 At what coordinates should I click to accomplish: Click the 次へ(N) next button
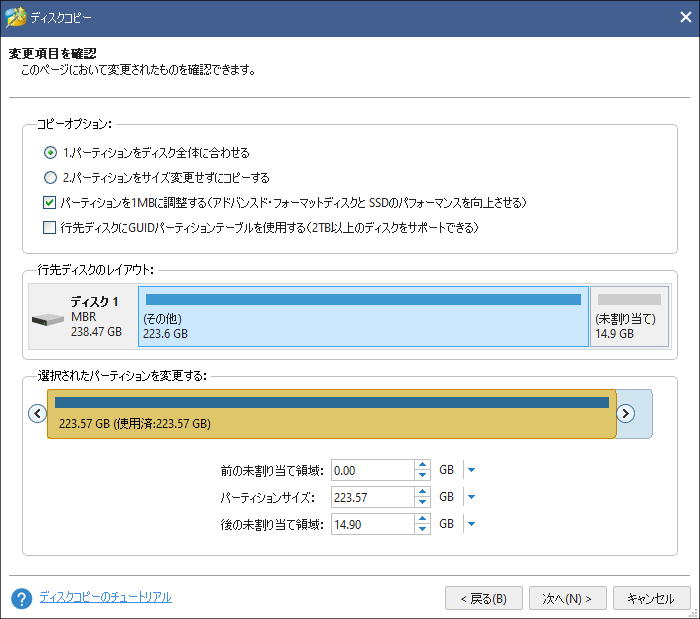(567, 598)
